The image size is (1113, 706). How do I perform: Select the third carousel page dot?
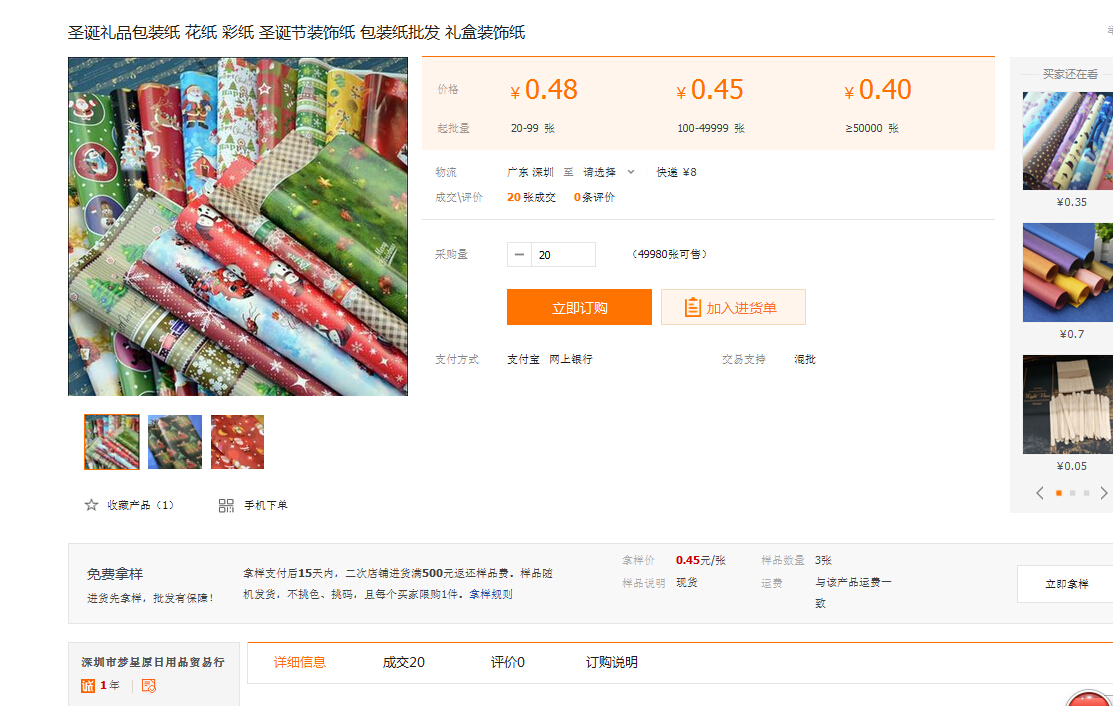(1086, 493)
